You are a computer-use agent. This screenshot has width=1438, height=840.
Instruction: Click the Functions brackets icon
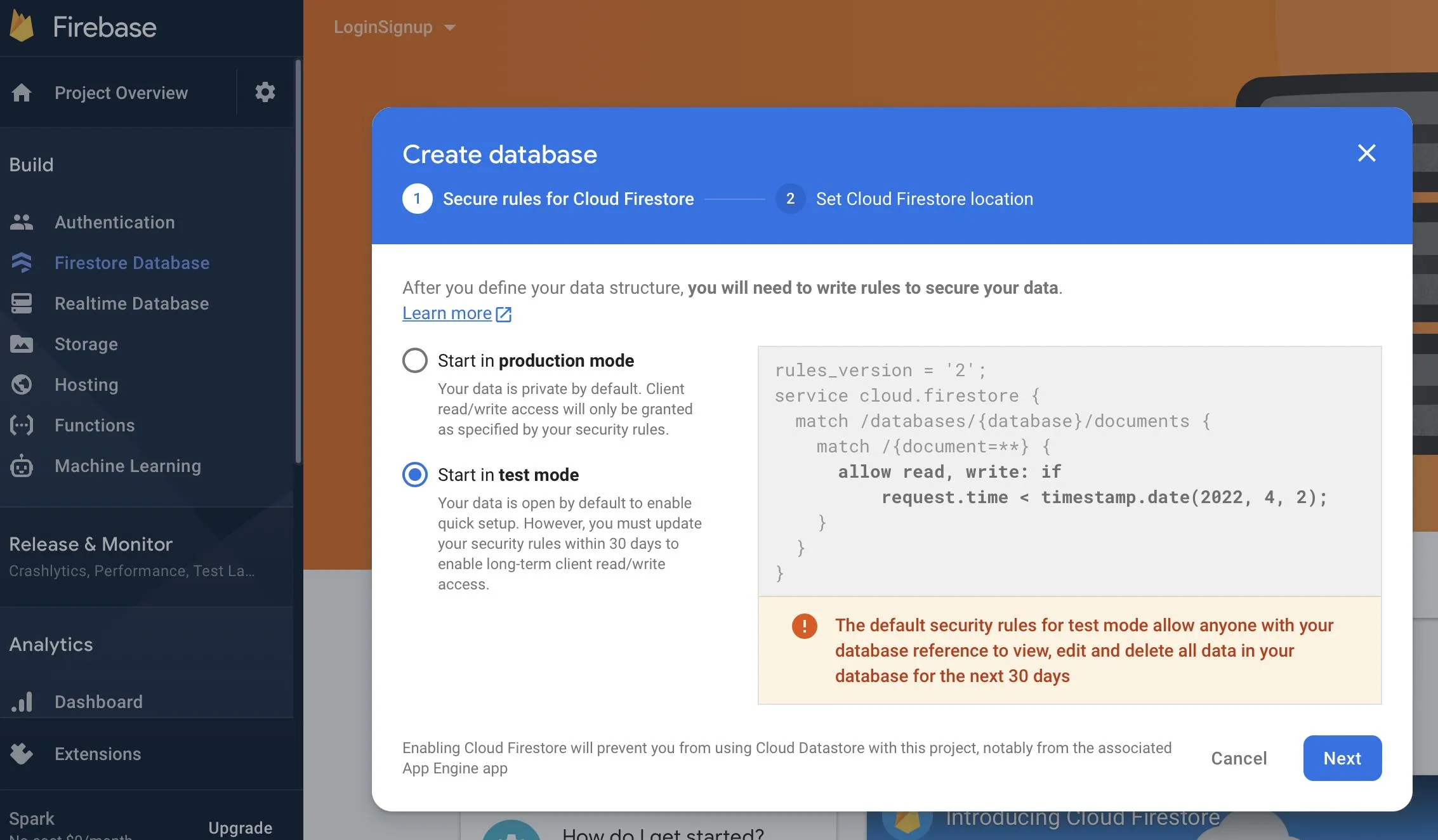pos(22,425)
